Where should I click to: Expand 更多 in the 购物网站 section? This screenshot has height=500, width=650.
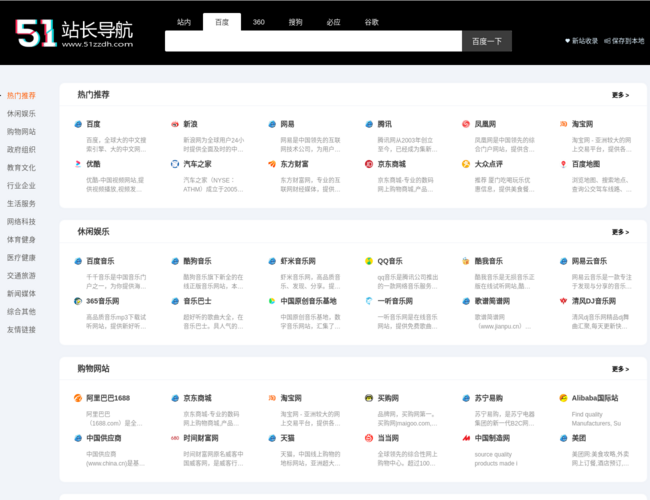point(620,369)
